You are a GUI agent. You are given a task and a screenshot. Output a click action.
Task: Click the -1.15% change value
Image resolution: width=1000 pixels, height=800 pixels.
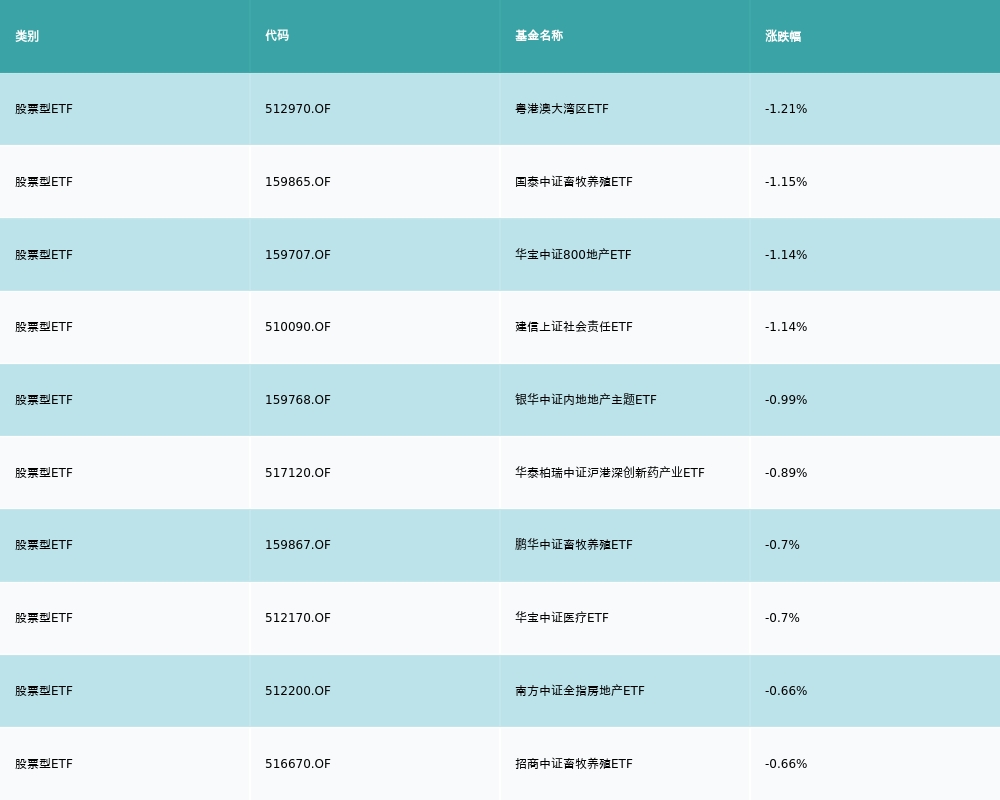click(x=786, y=182)
